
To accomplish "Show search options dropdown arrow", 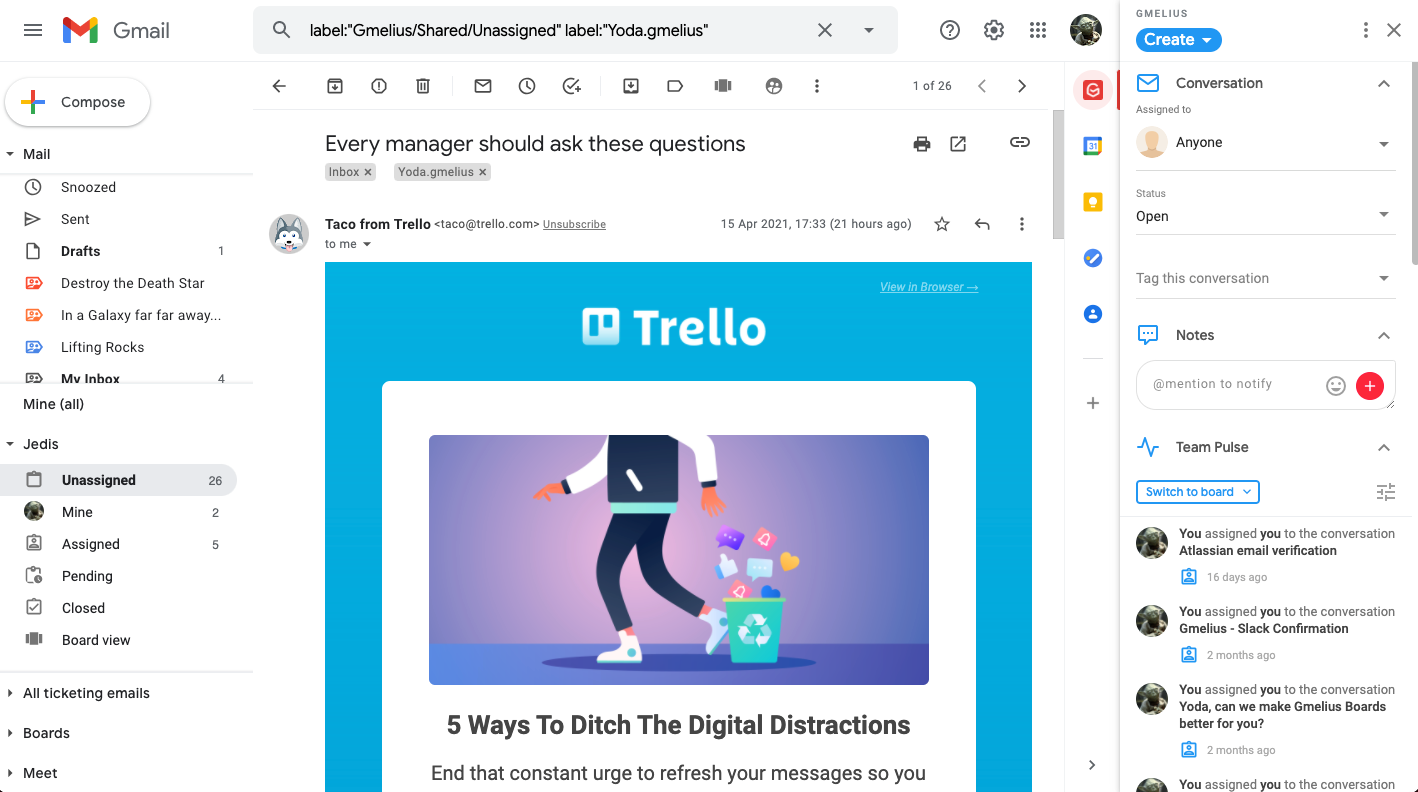I will [869, 30].
